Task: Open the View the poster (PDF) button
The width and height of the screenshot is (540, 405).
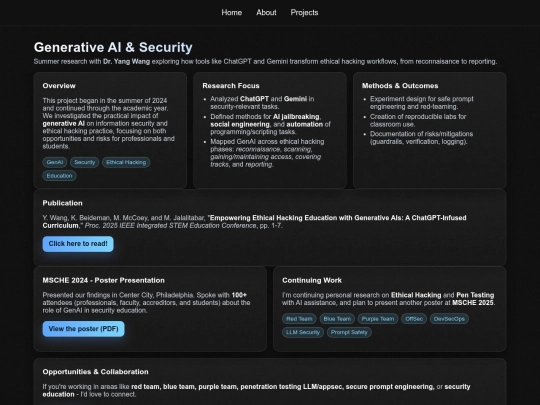Action: (83, 329)
